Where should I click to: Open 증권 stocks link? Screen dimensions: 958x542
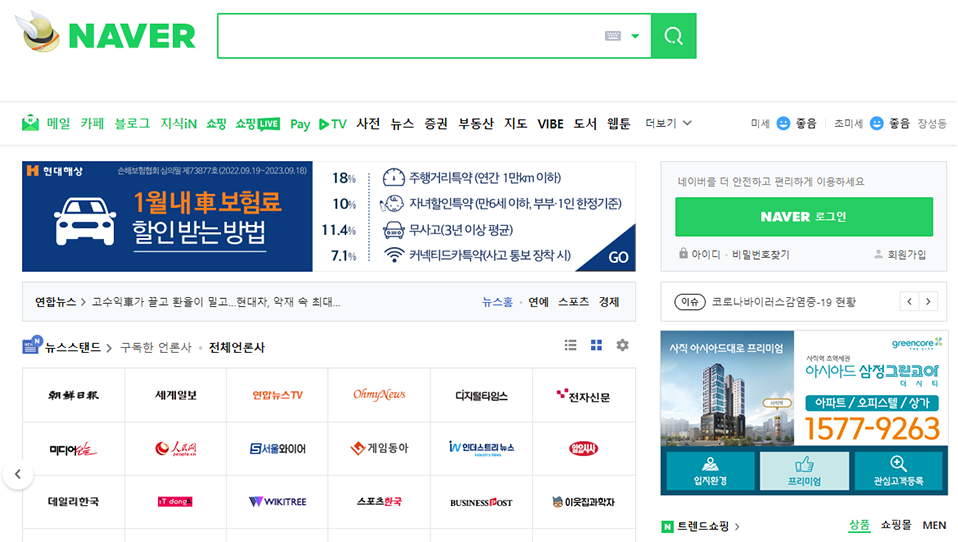[436, 123]
